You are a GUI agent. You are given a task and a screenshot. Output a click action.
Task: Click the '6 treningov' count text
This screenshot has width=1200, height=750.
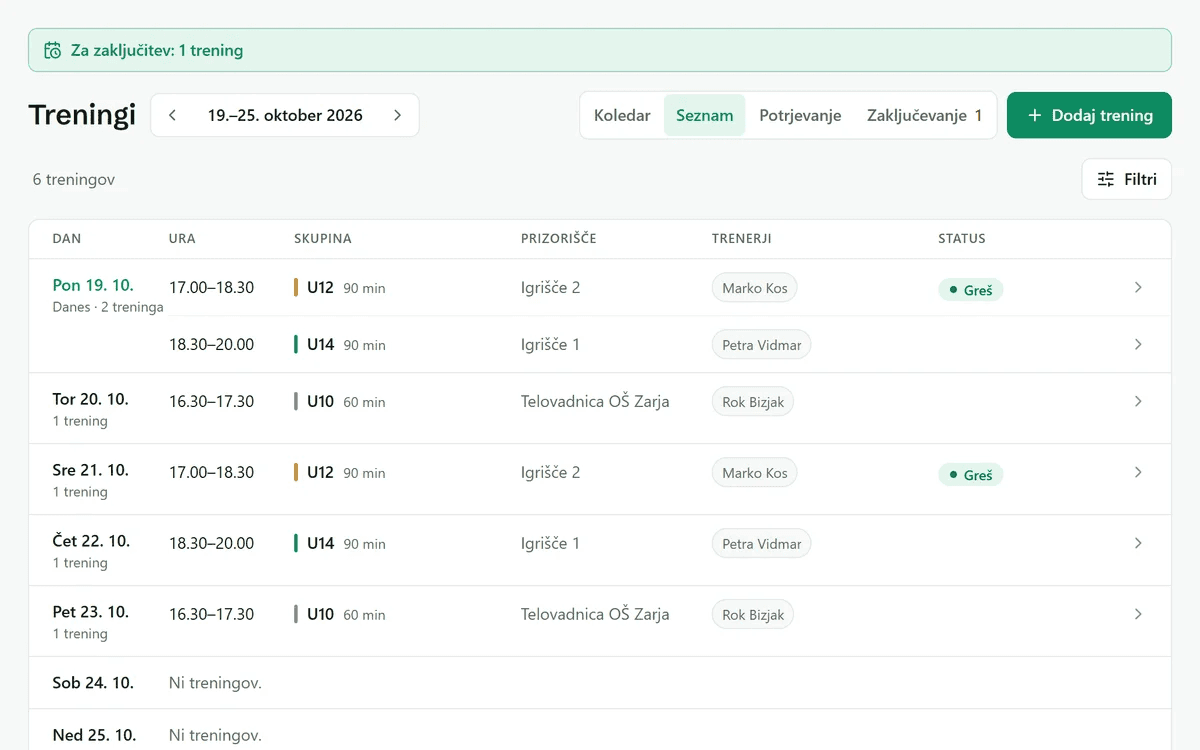(74, 180)
